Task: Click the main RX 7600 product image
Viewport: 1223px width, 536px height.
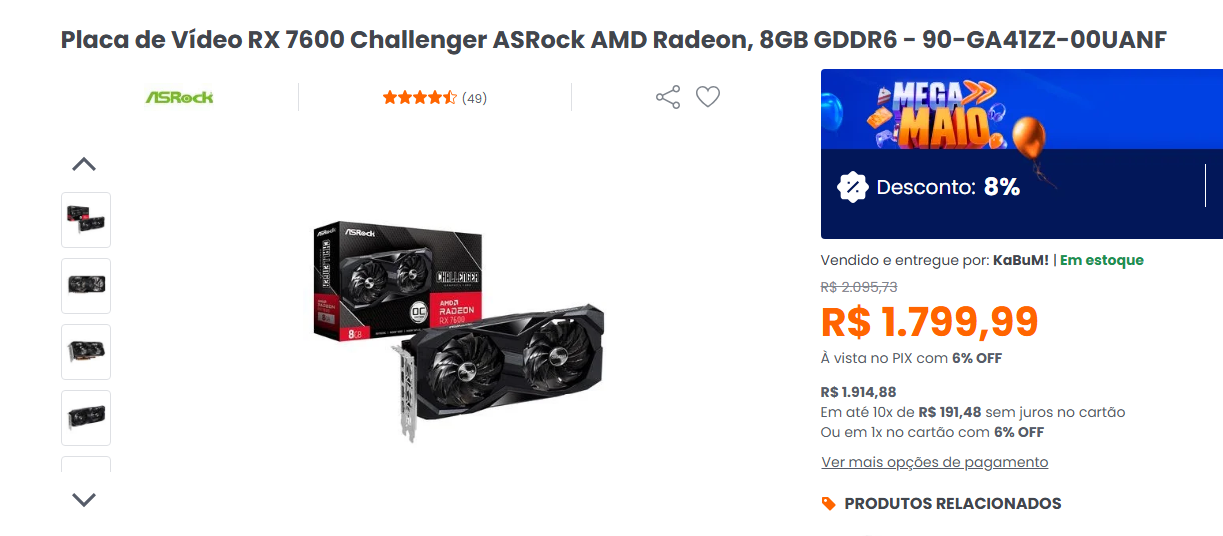Action: pos(459,332)
